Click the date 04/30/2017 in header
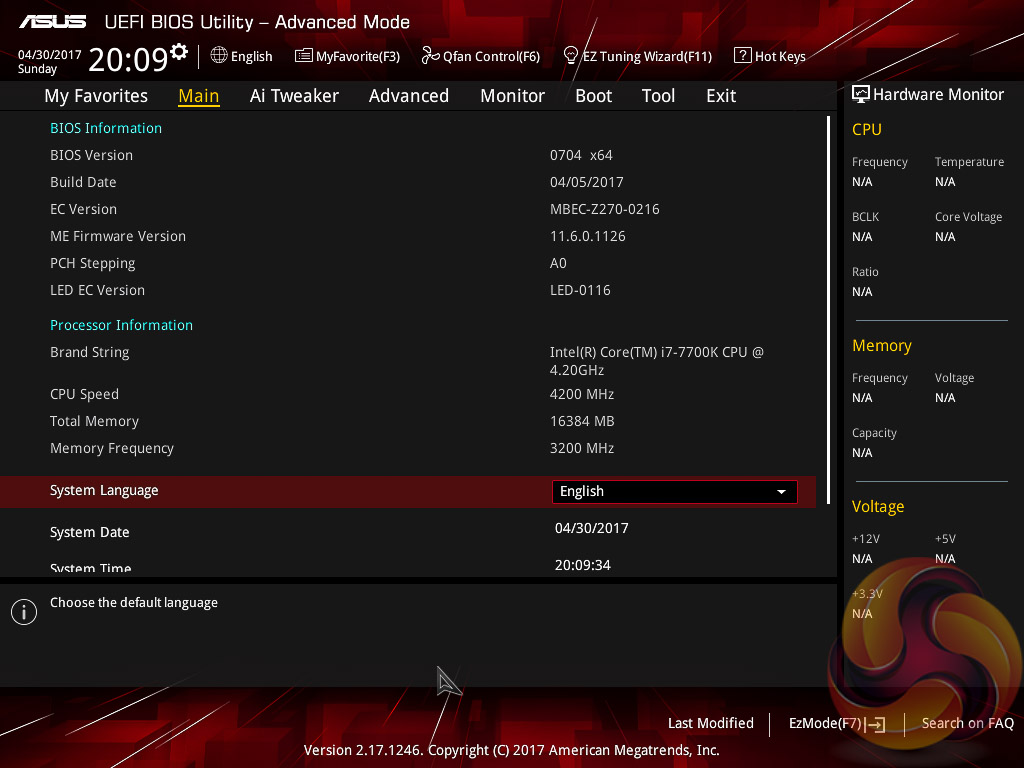Viewport: 1024px width, 768px height. pos(50,55)
